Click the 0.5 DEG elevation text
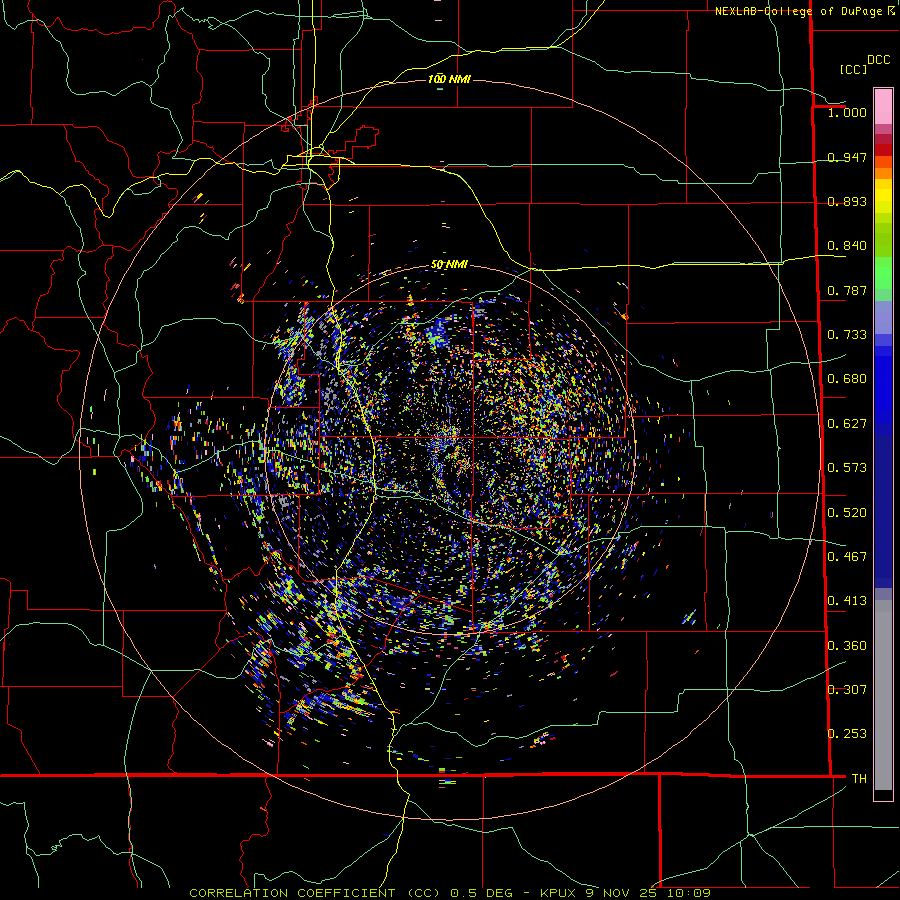The image size is (900, 900). (x=482, y=893)
